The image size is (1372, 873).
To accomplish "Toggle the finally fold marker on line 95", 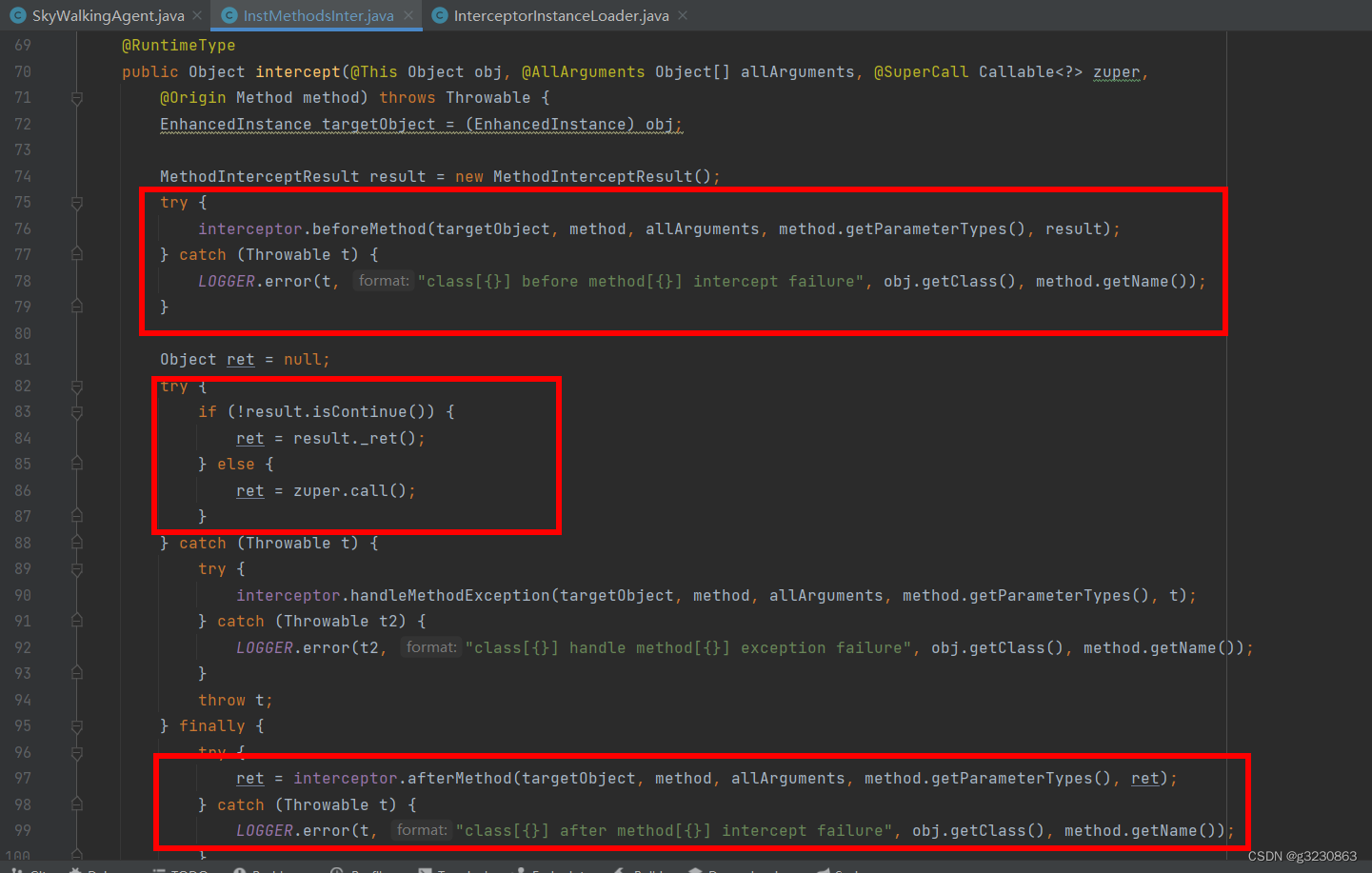I will (x=77, y=726).
